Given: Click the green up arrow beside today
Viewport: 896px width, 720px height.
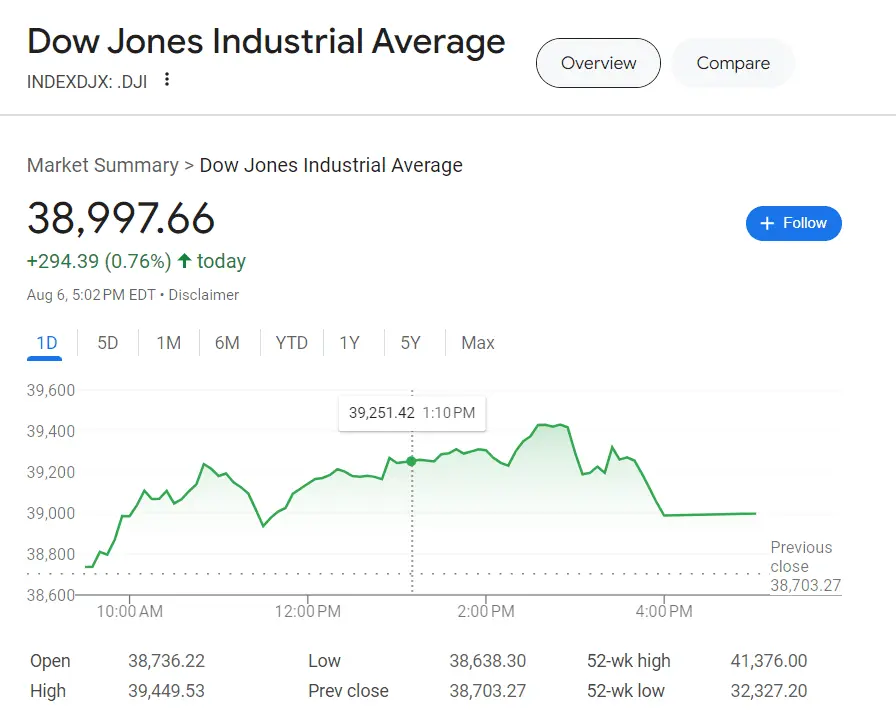Looking at the screenshot, I should coord(184,261).
